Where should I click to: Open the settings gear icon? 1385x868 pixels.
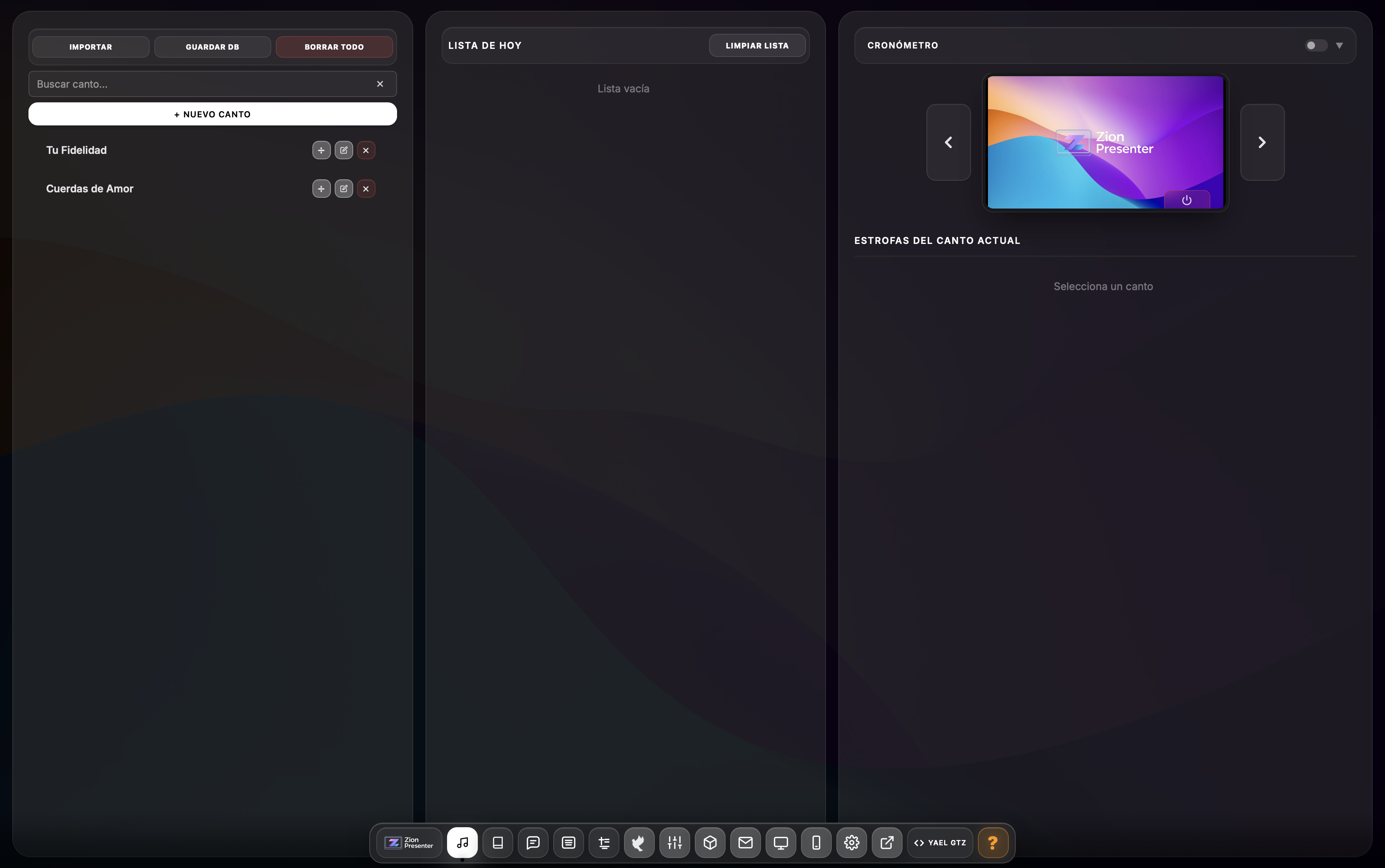pyautogui.click(x=852, y=842)
